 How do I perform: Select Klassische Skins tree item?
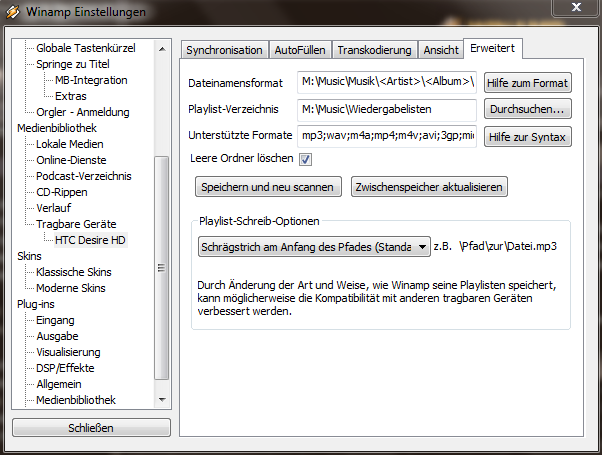point(74,272)
